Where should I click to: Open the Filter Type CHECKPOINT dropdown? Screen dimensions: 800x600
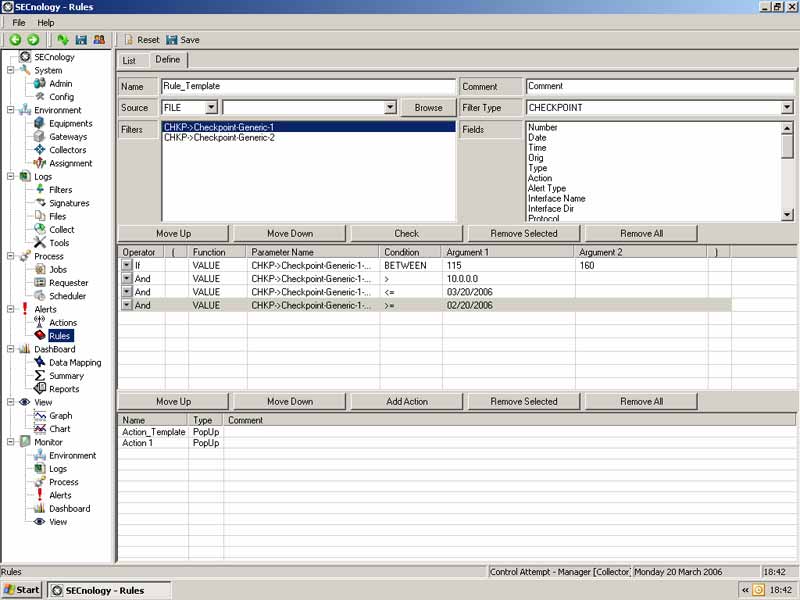point(787,108)
